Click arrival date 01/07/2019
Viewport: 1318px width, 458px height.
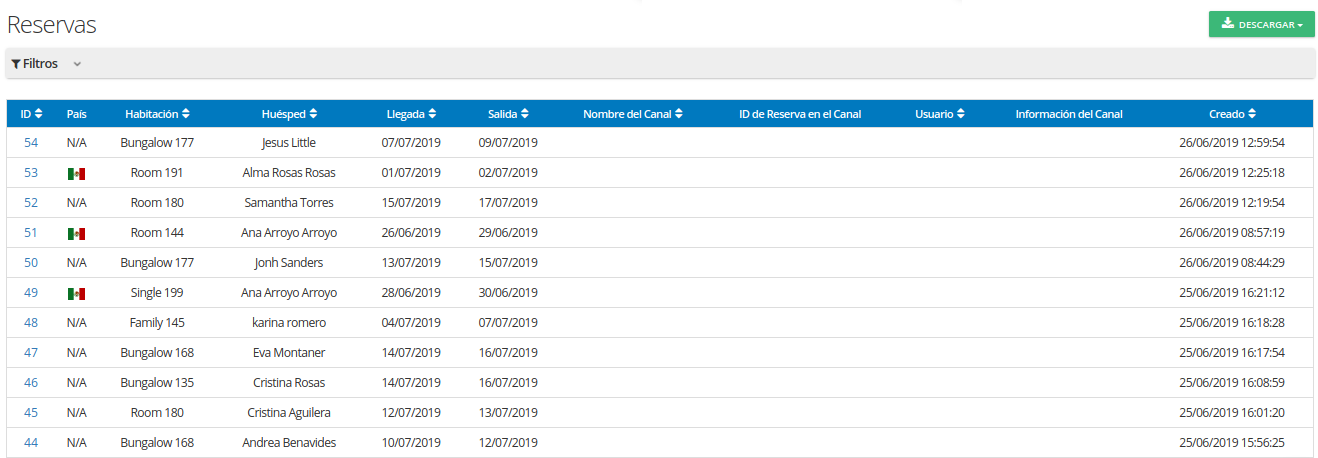(x=411, y=173)
